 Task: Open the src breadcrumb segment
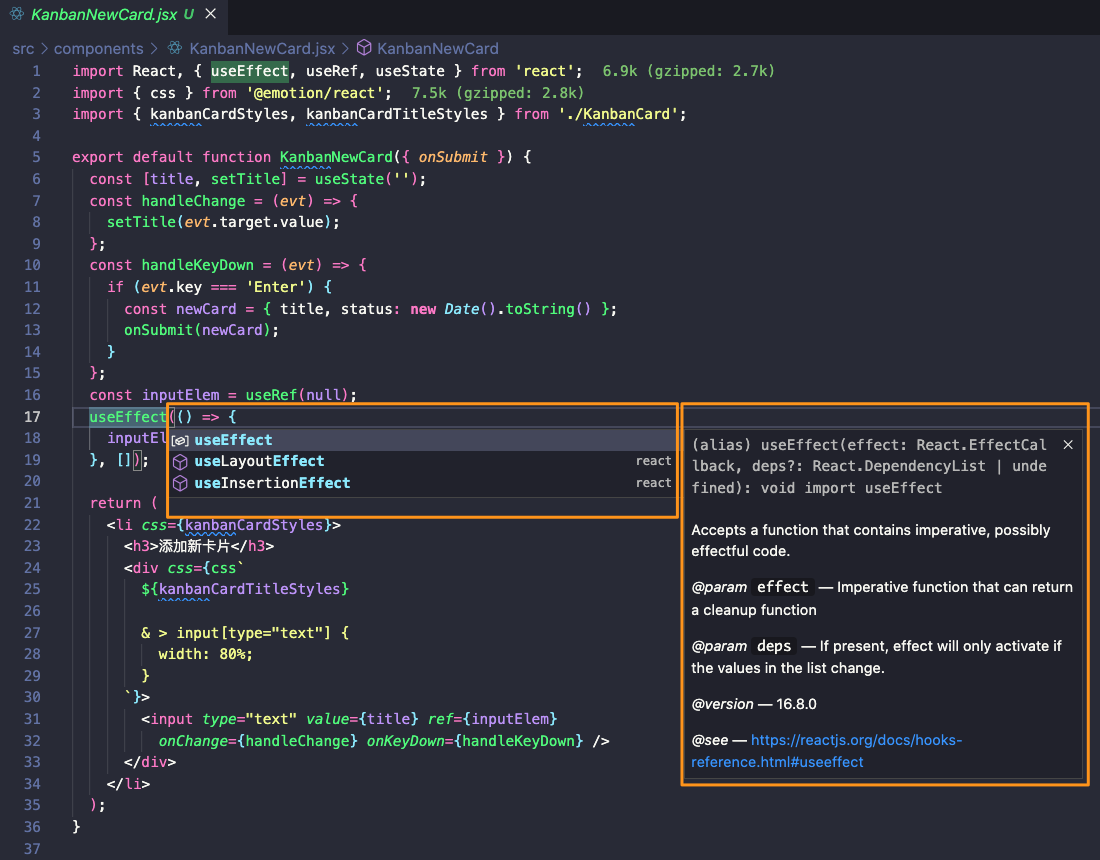[23, 48]
